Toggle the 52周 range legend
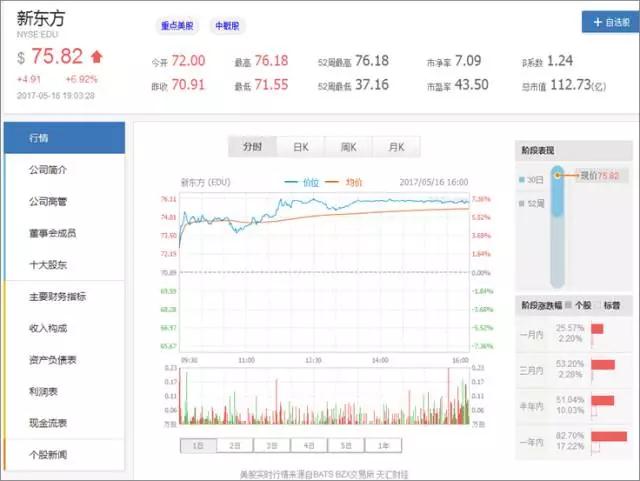This screenshot has height=481, width=640. [x=531, y=203]
